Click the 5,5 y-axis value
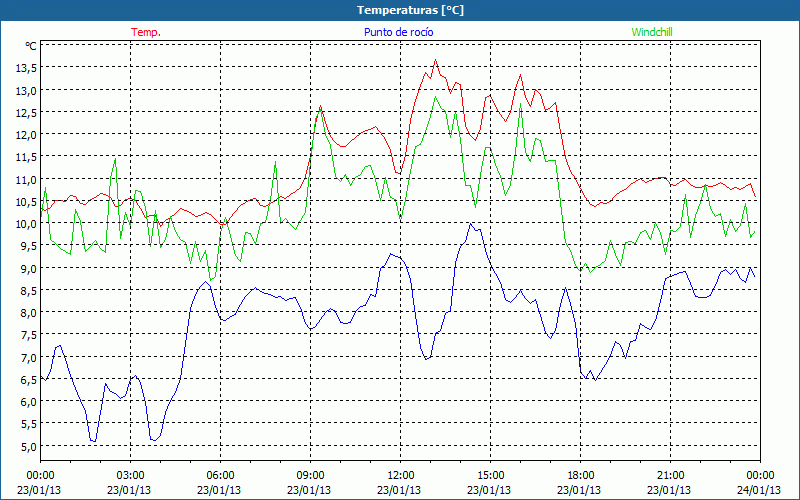The width and height of the screenshot is (800, 500). click(x=30, y=423)
